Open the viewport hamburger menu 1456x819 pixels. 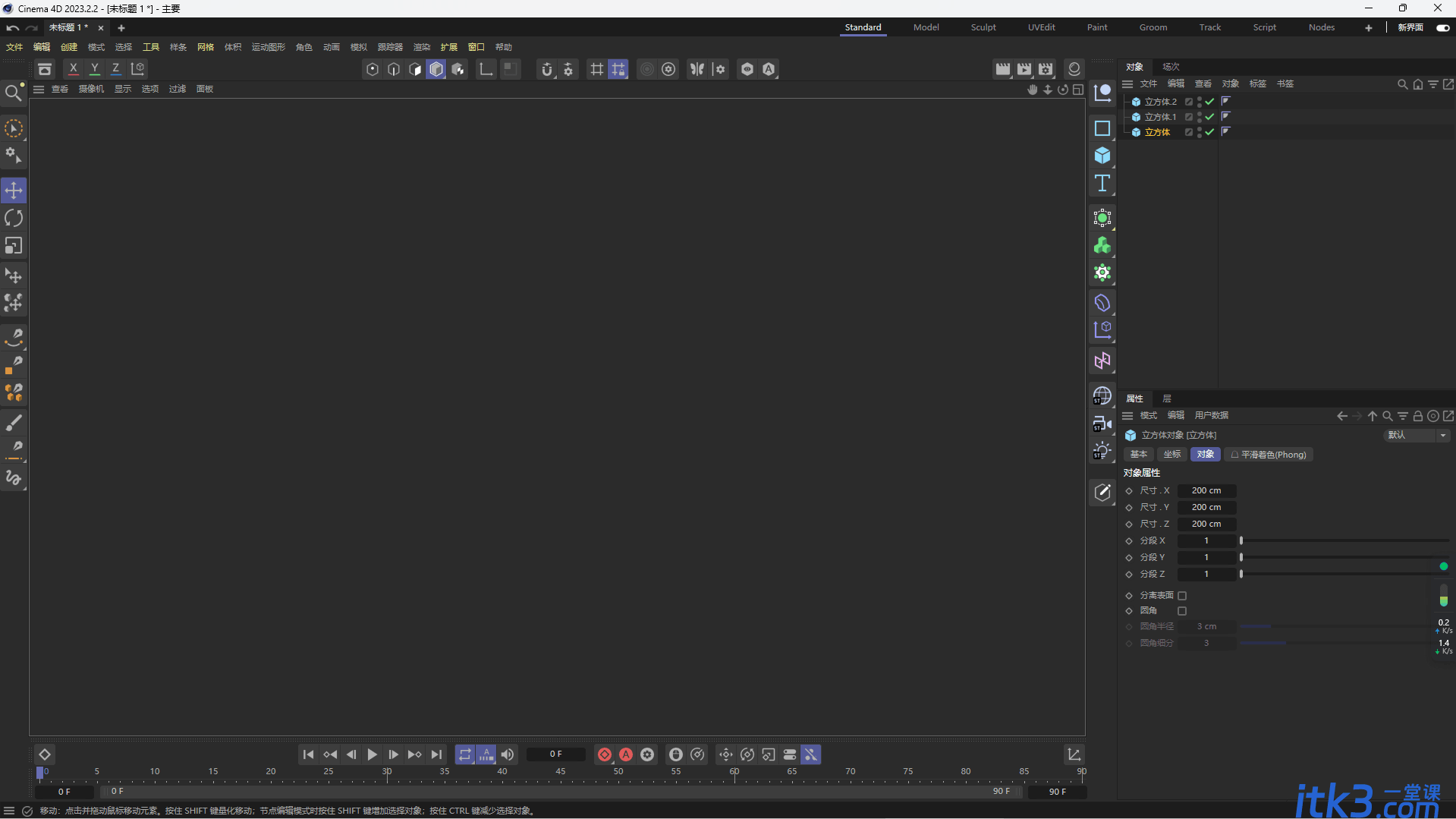(39, 90)
